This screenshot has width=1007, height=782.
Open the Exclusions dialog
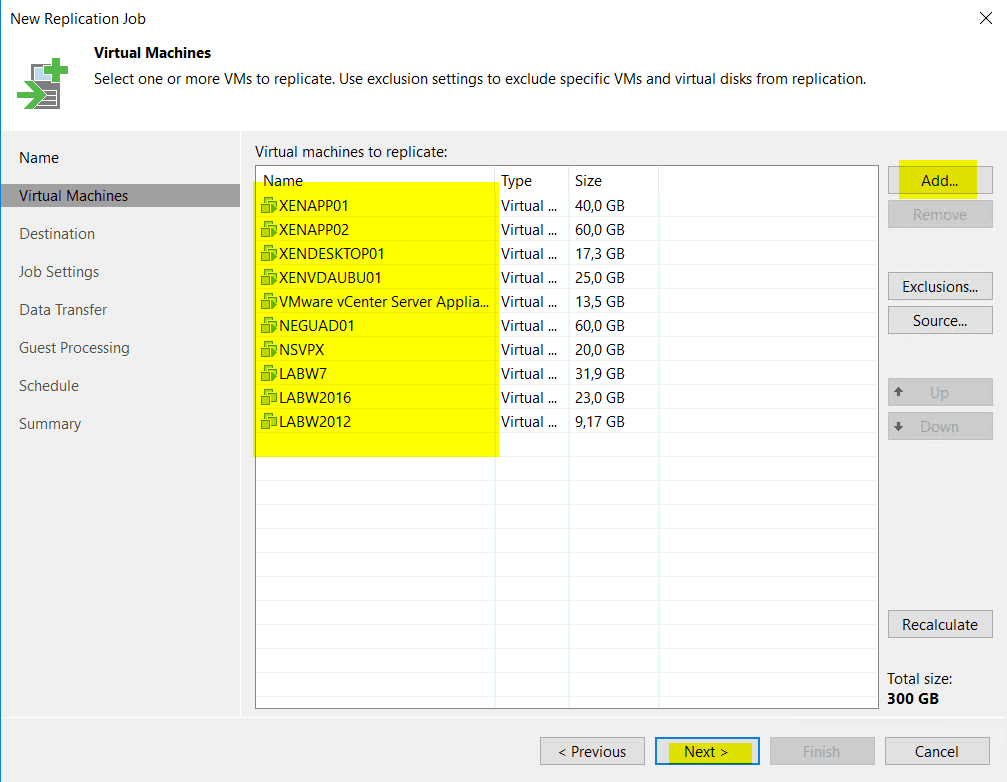939,286
